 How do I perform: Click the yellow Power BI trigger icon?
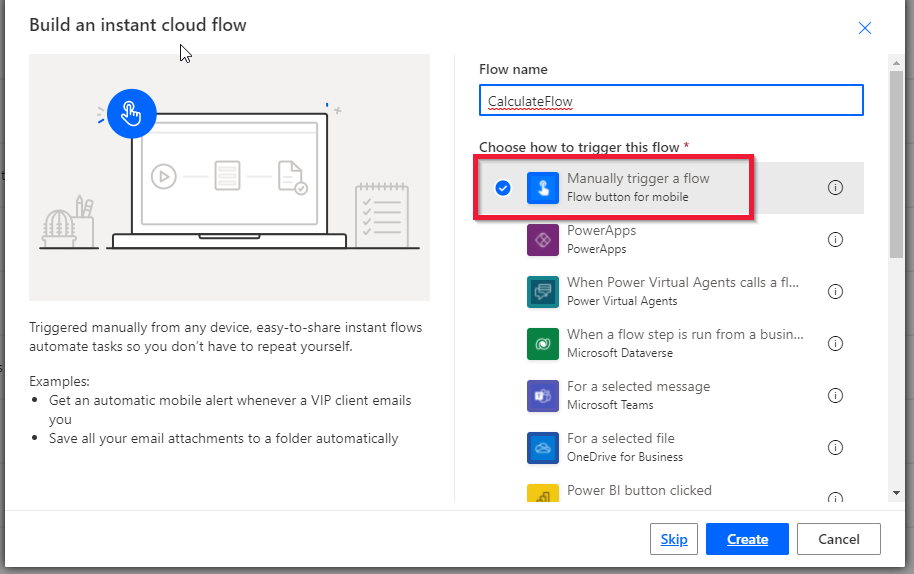543,493
